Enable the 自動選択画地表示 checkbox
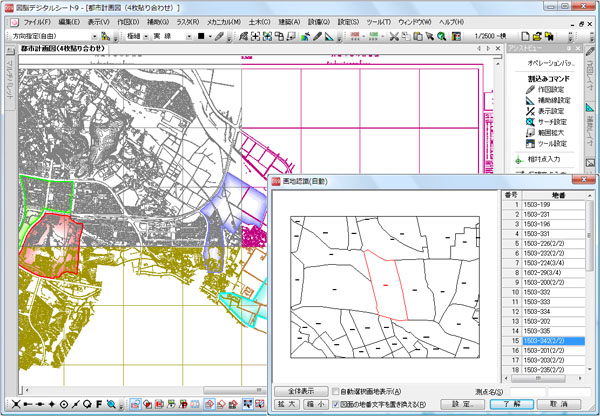 [x=337, y=391]
